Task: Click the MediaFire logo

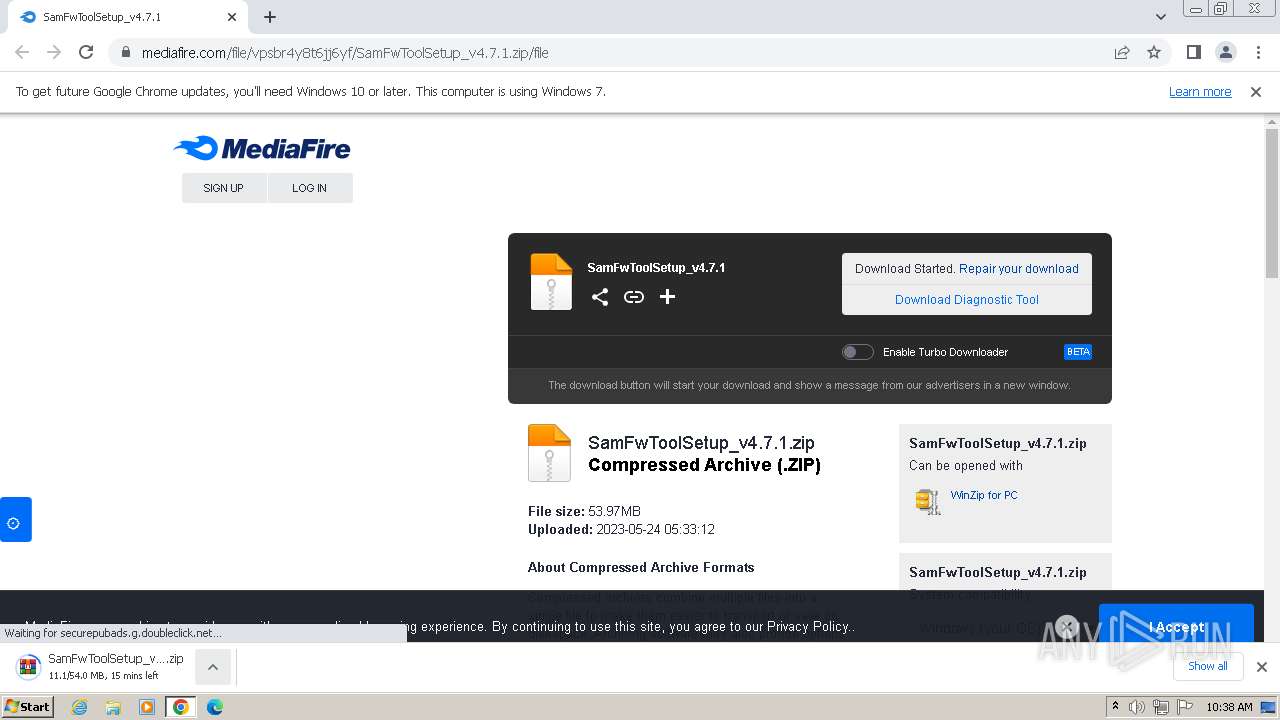Action: (262, 149)
